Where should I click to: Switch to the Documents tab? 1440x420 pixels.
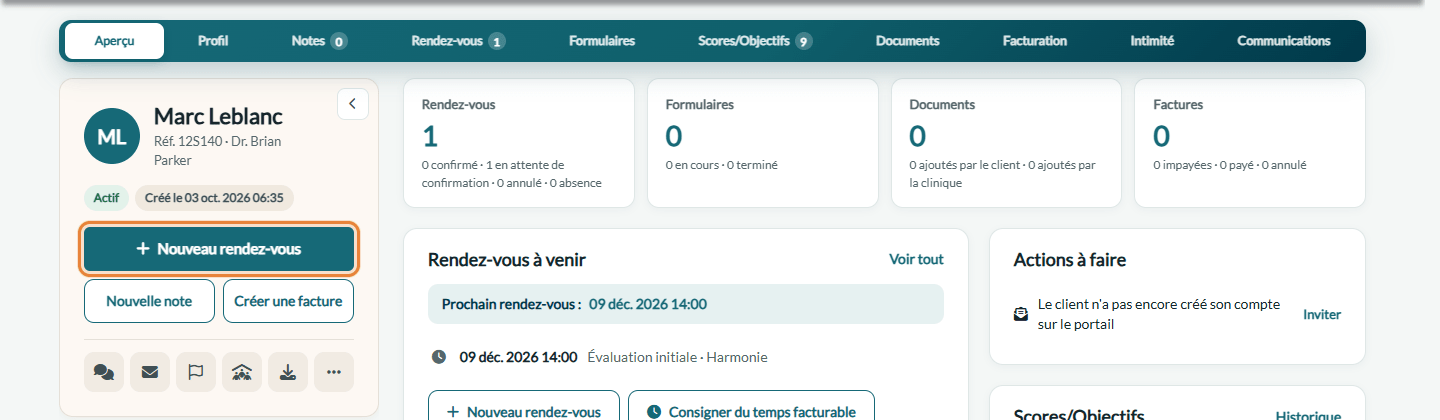click(x=907, y=41)
